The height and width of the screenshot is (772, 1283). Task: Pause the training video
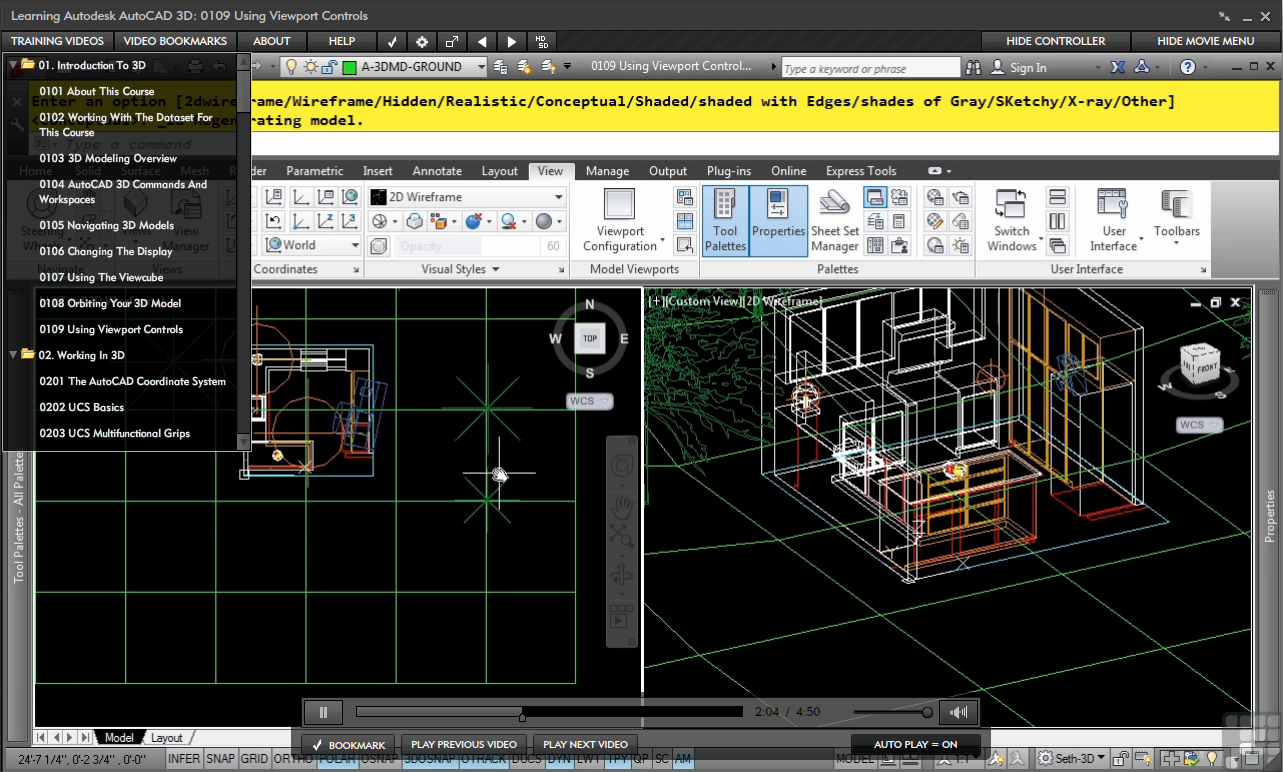coord(324,712)
